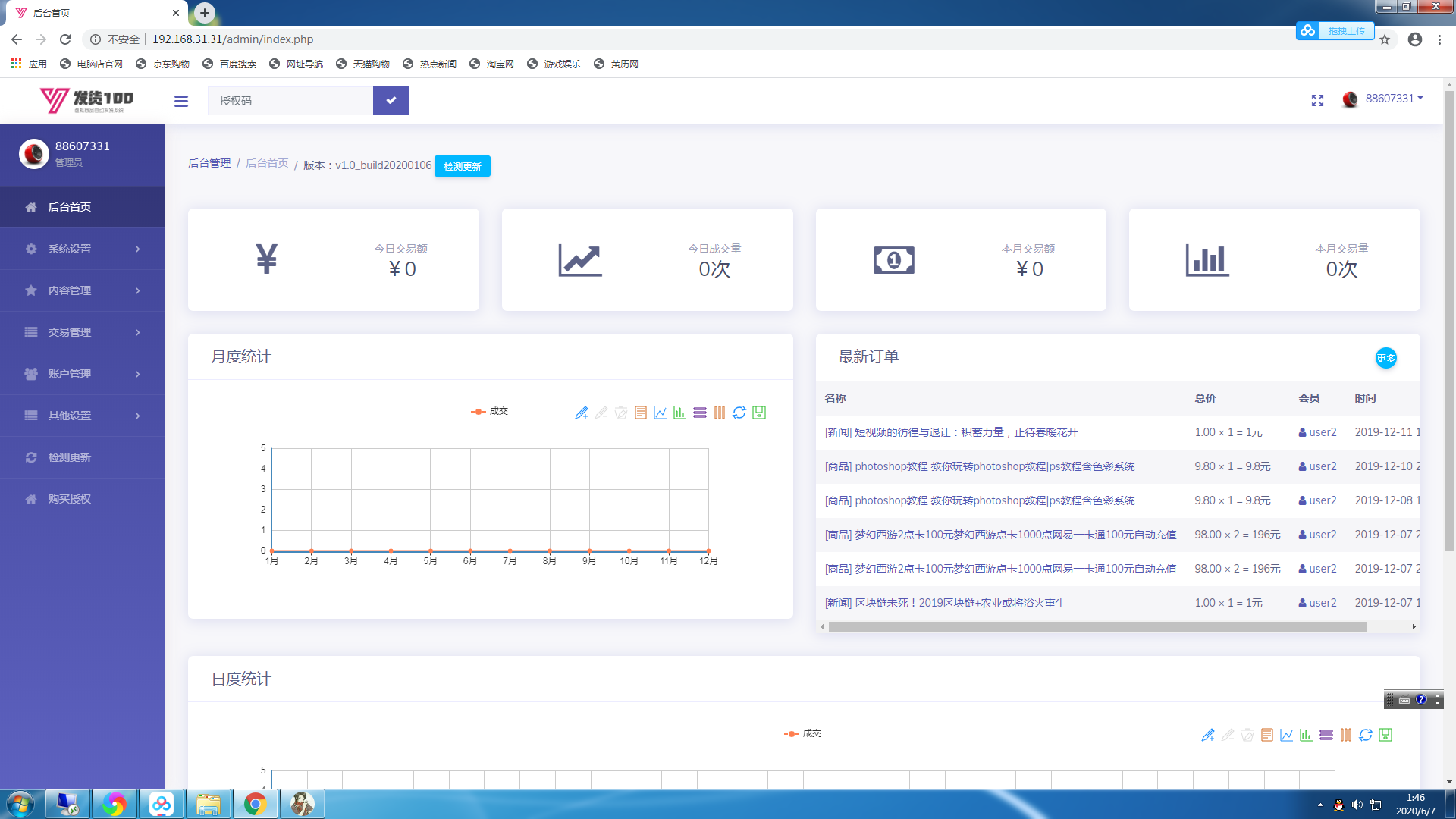Restore monthly chart with refresh icon
The image size is (1456, 819).
[x=739, y=413]
